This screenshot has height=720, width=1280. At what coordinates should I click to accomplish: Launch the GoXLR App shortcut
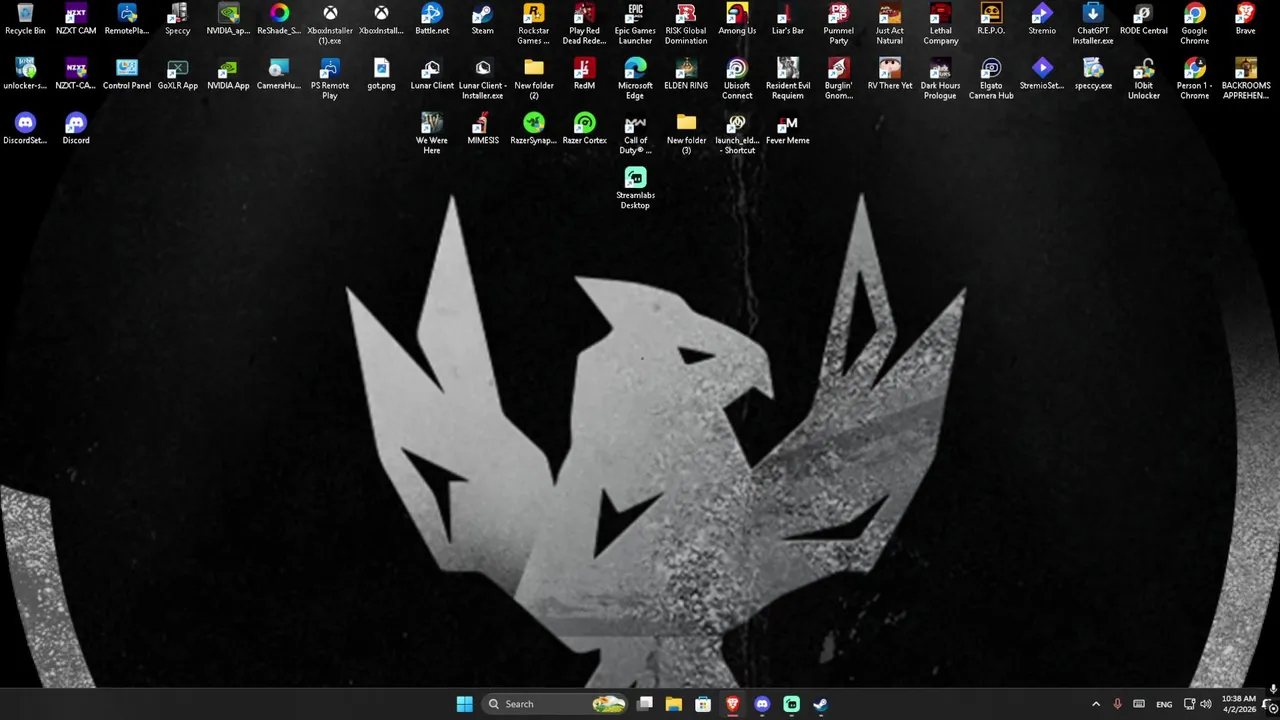coord(178,74)
